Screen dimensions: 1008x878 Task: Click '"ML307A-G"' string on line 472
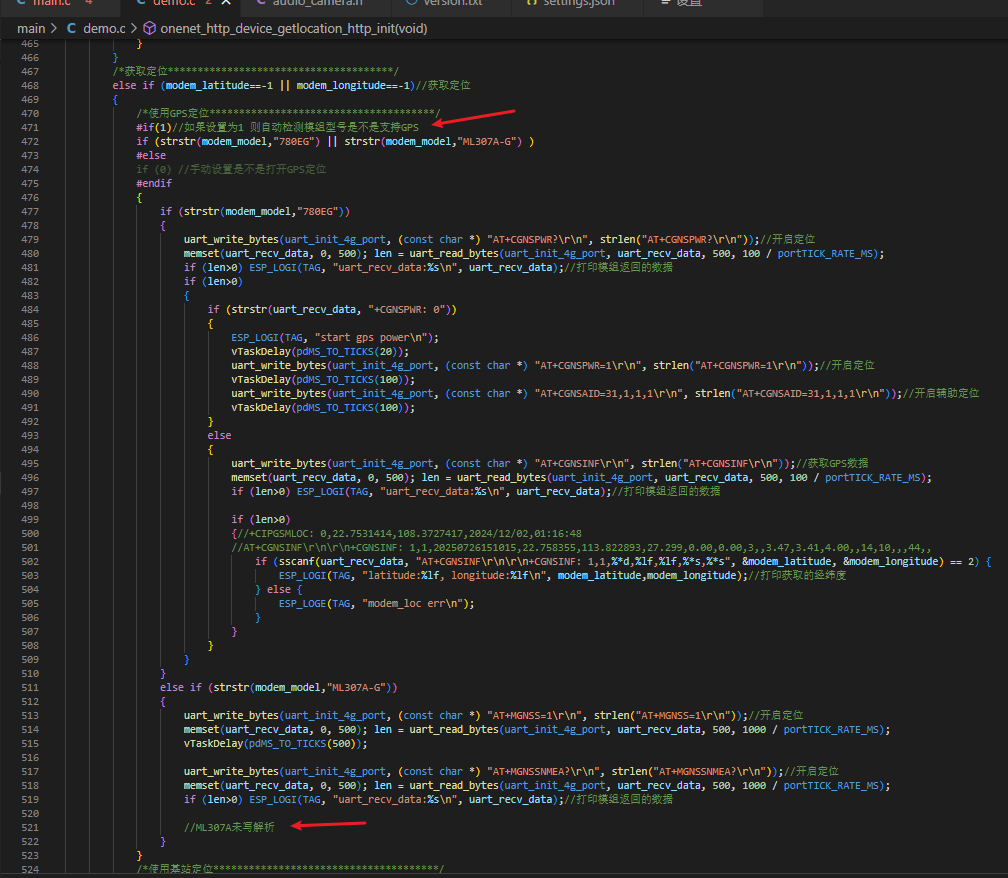click(489, 141)
